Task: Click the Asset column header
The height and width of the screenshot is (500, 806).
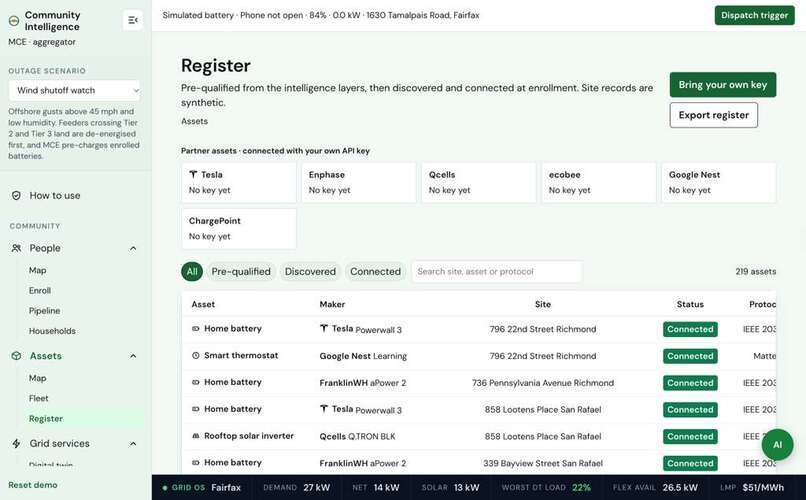Action: click(x=203, y=304)
